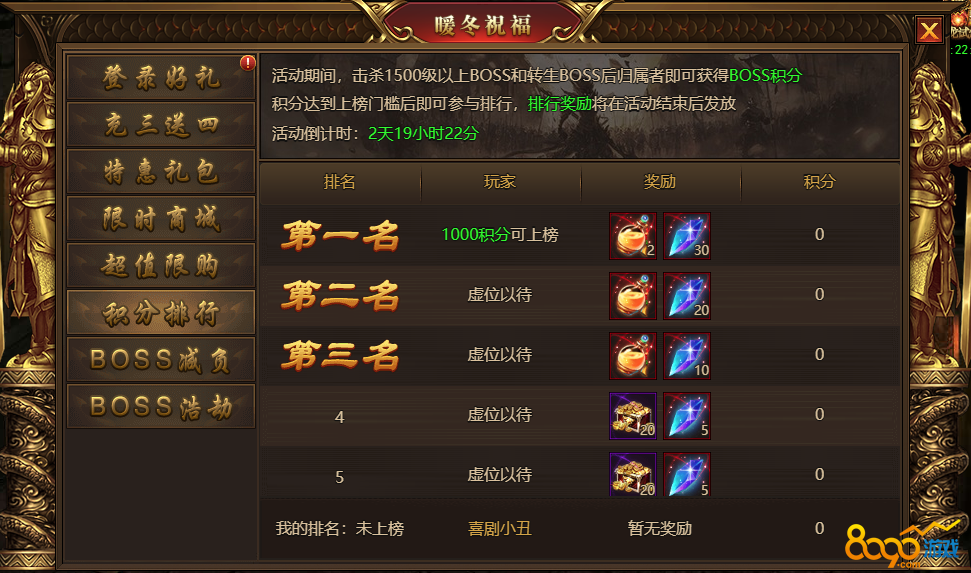Open the BOSS减负 tab
The height and width of the screenshot is (573, 971).
[x=161, y=360]
